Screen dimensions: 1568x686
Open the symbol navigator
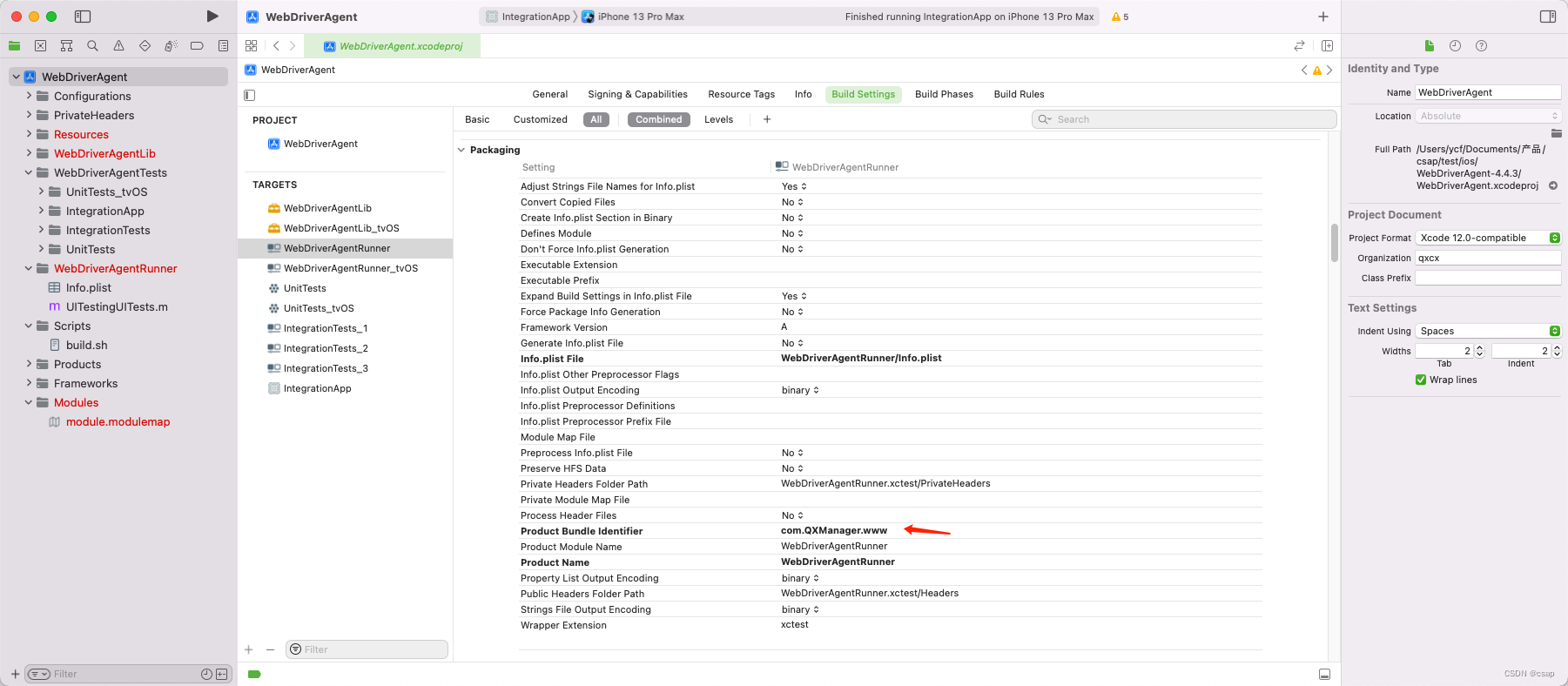(66, 46)
